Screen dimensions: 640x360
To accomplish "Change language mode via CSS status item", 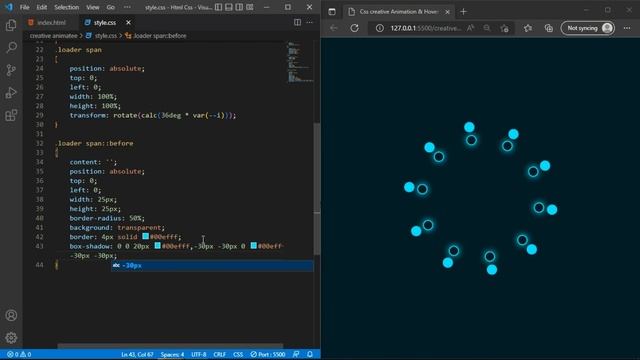I will 238,354.
